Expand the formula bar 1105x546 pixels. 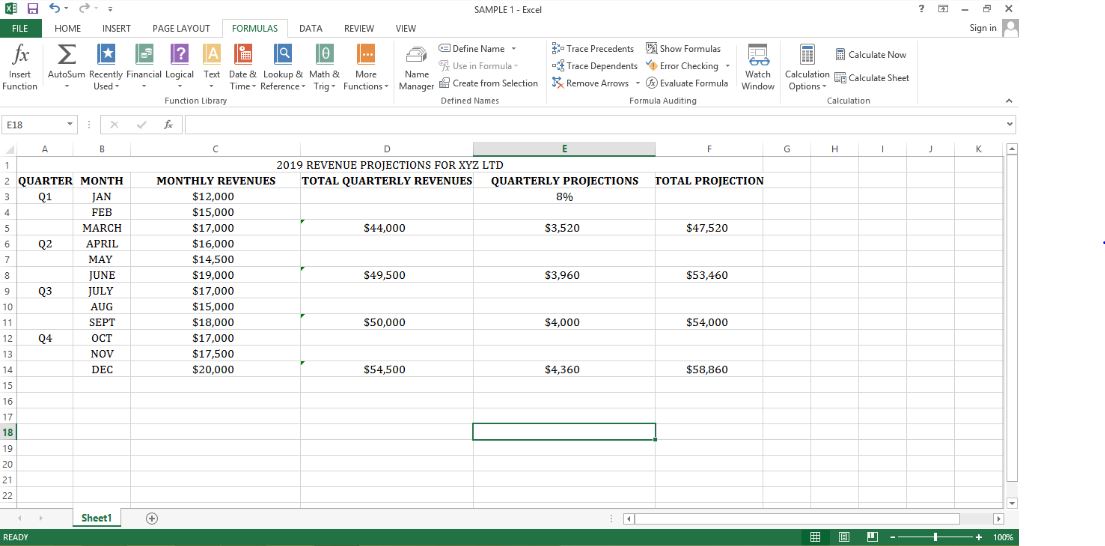click(1010, 124)
